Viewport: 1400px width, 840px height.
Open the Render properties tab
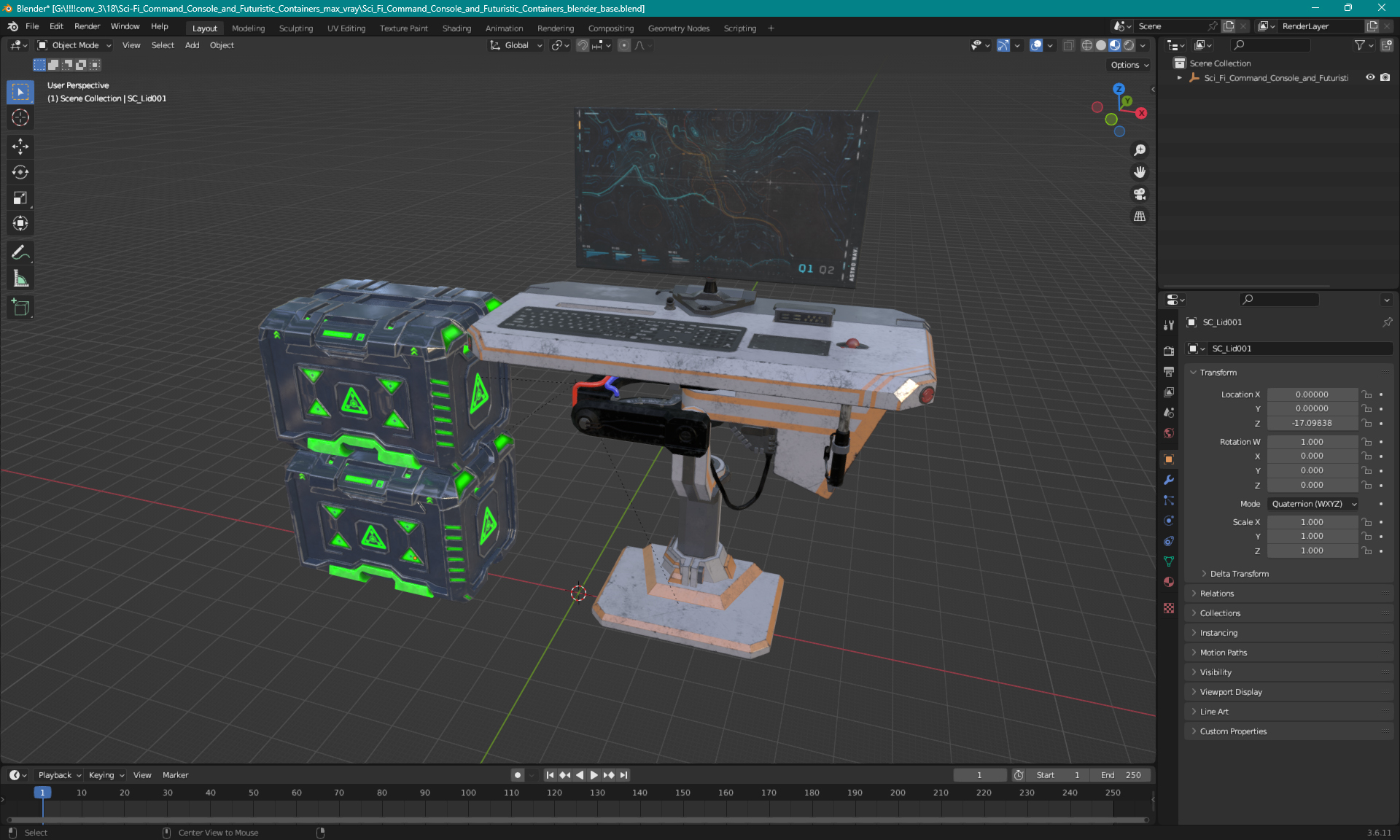(x=1169, y=351)
